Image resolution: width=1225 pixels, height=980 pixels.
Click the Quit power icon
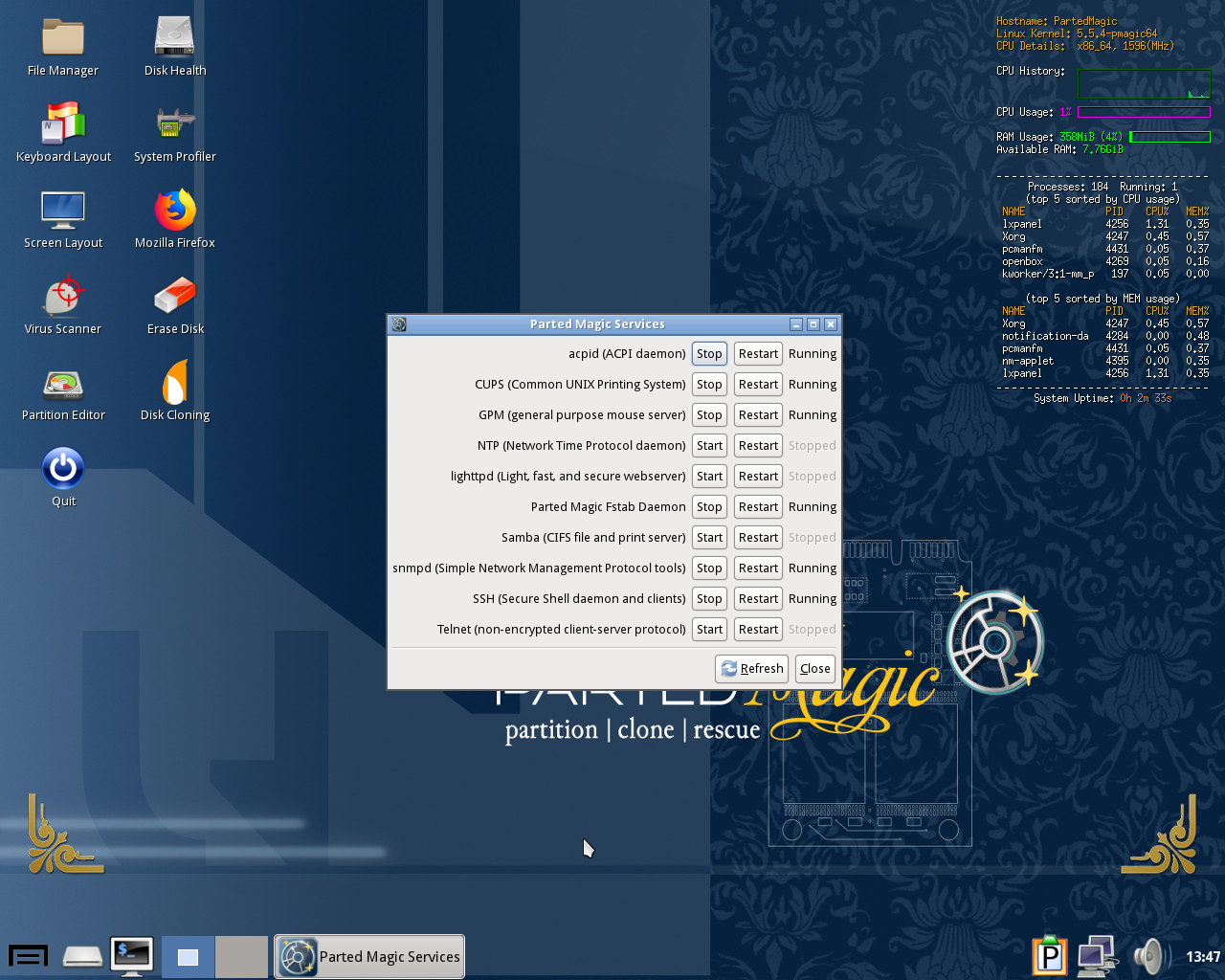point(63,470)
